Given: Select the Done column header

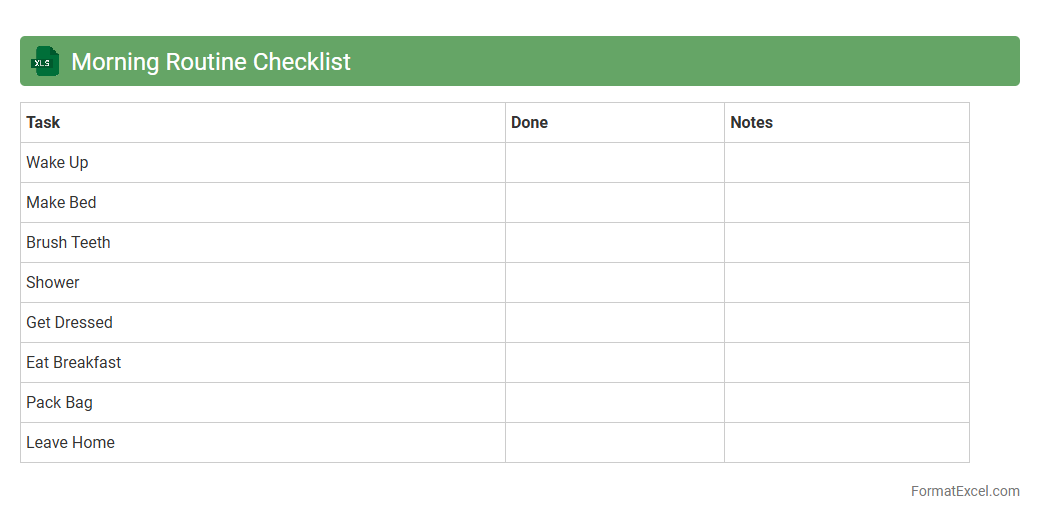Looking at the screenshot, I should coord(529,123).
